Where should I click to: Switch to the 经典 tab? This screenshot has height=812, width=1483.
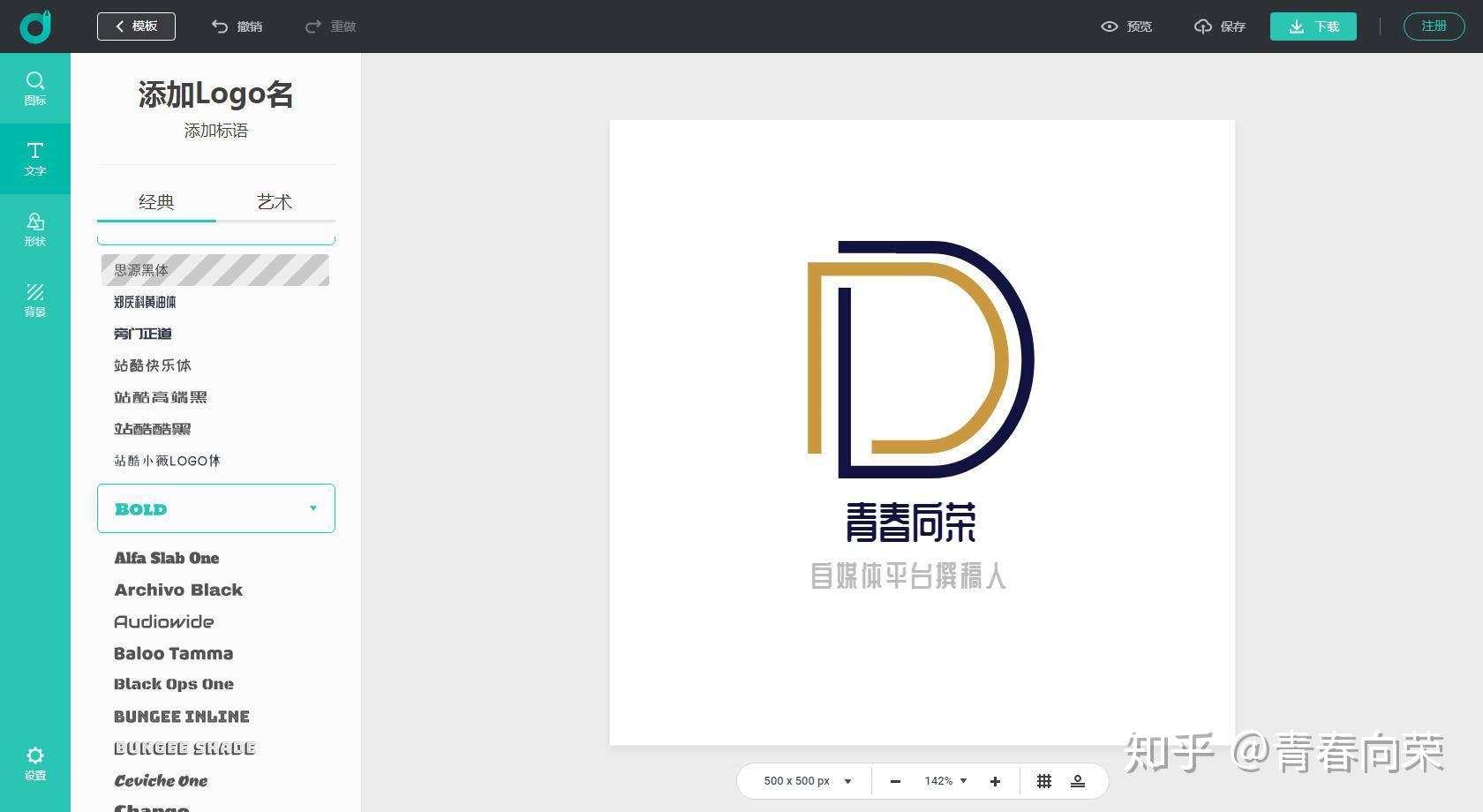click(156, 202)
